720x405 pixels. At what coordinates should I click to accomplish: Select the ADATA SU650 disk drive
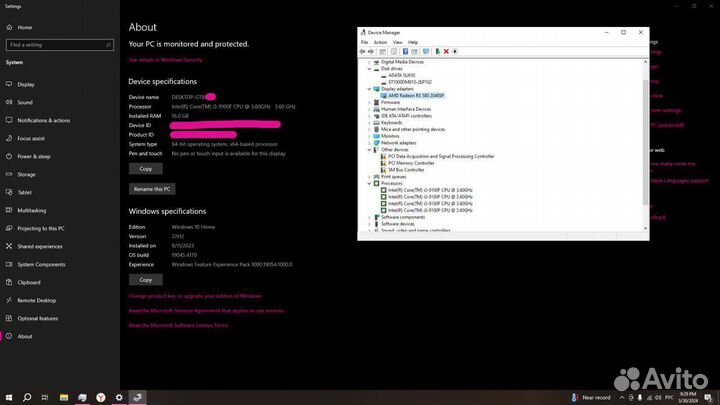click(x=401, y=75)
